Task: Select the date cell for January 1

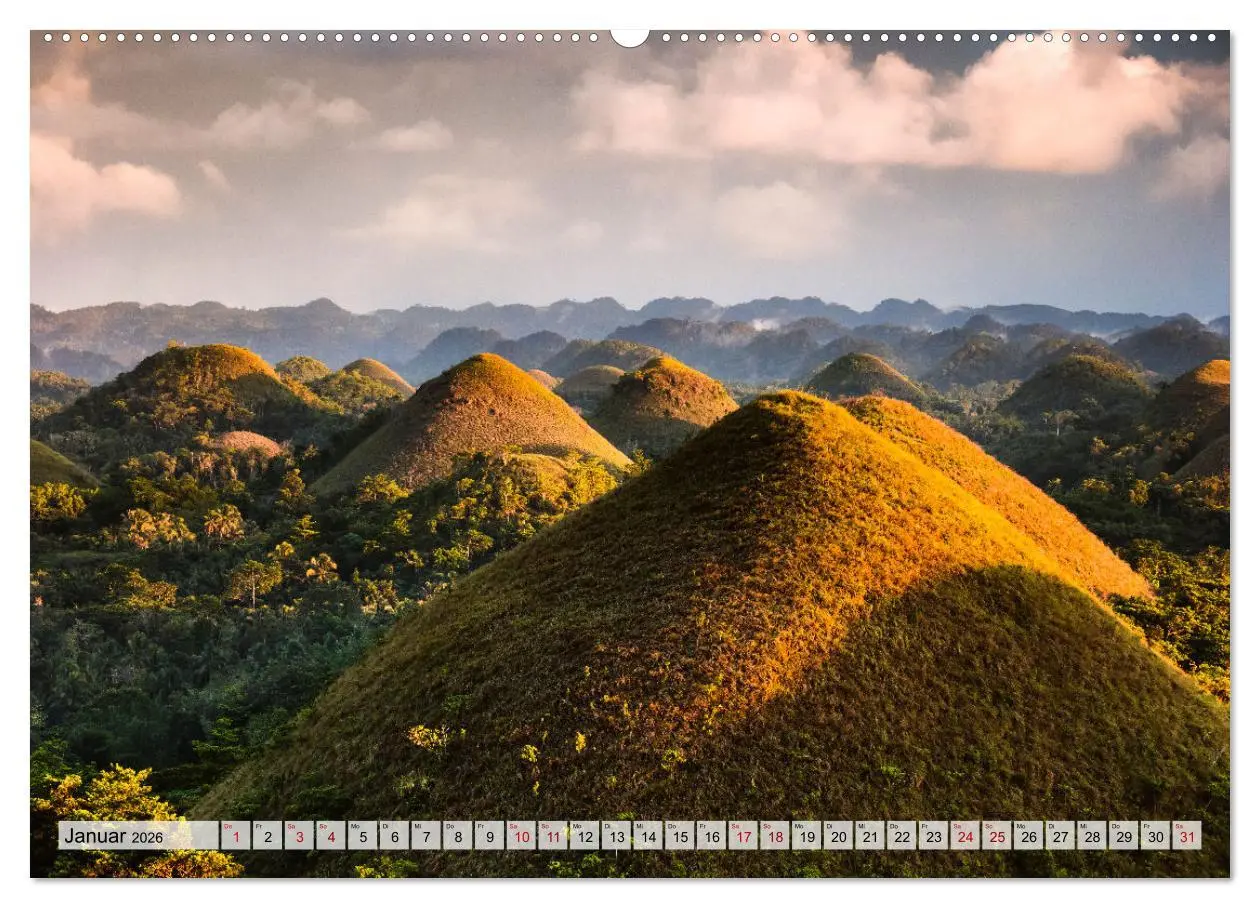Action: click(236, 836)
